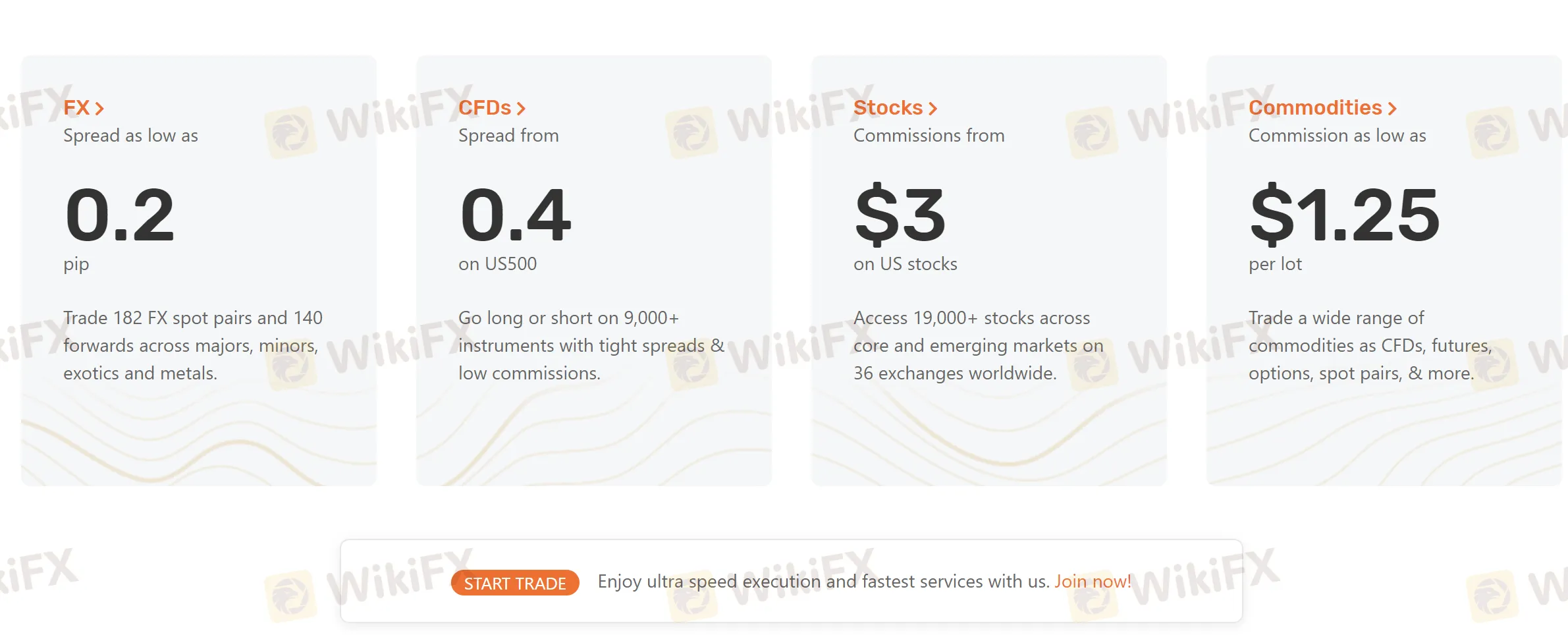This screenshot has width=1568, height=635.
Task: Follow the "Join now!" link
Action: click(x=1093, y=581)
